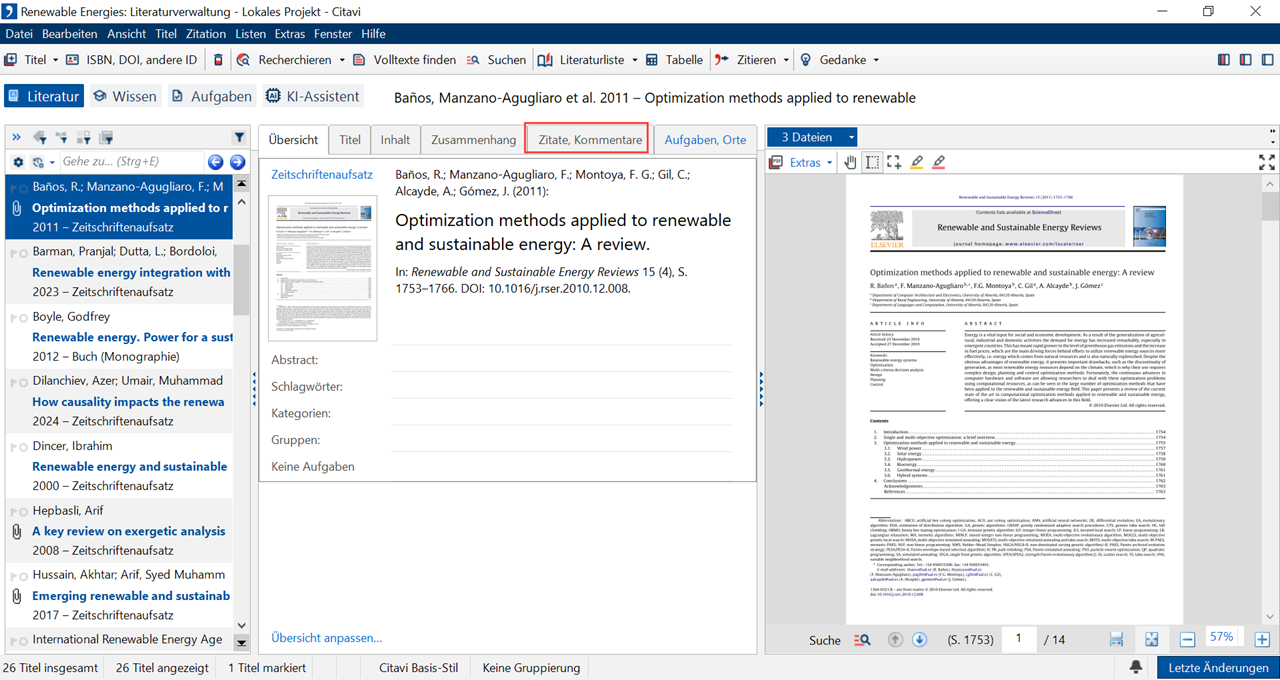Navigate back with the blue left arrow
The image size is (1280, 680).
coord(215,162)
